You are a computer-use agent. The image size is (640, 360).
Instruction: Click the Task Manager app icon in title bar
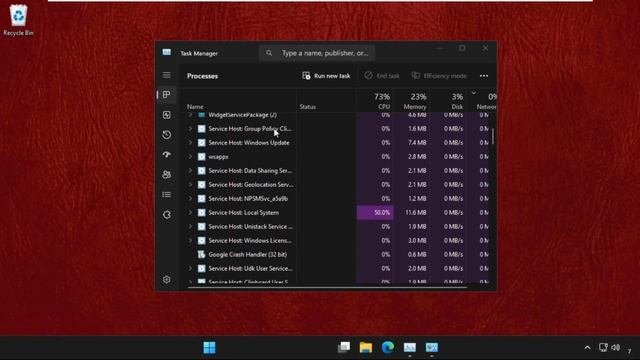(x=167, y=52)
